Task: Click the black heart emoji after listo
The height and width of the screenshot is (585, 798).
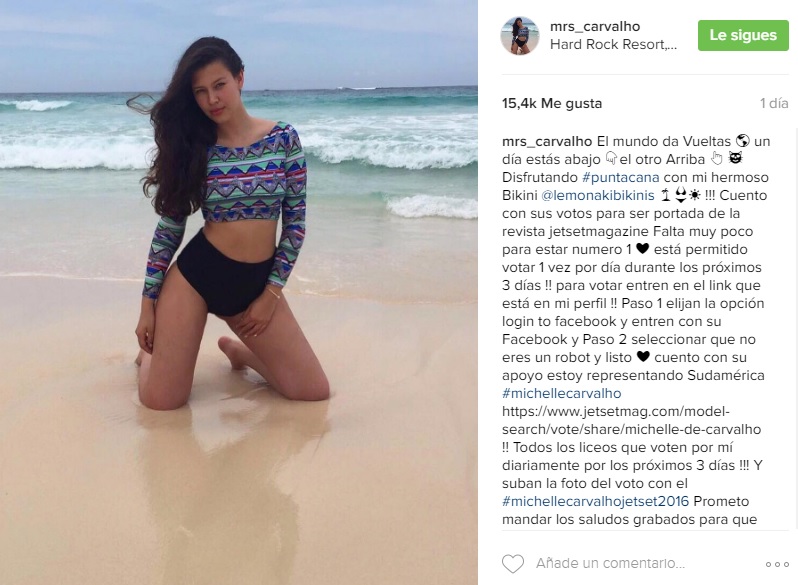Action: point(643,356)
